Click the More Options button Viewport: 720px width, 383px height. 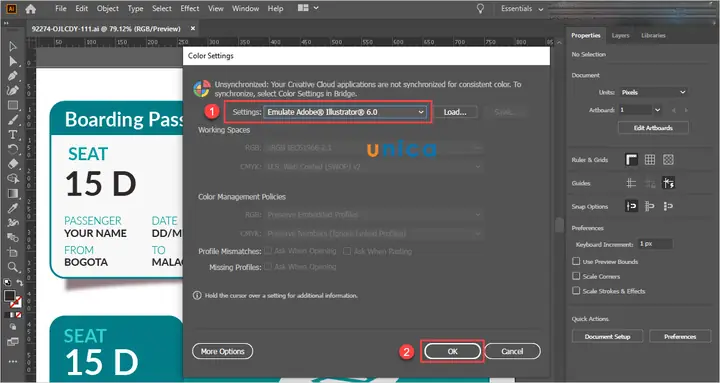point(223,351)
